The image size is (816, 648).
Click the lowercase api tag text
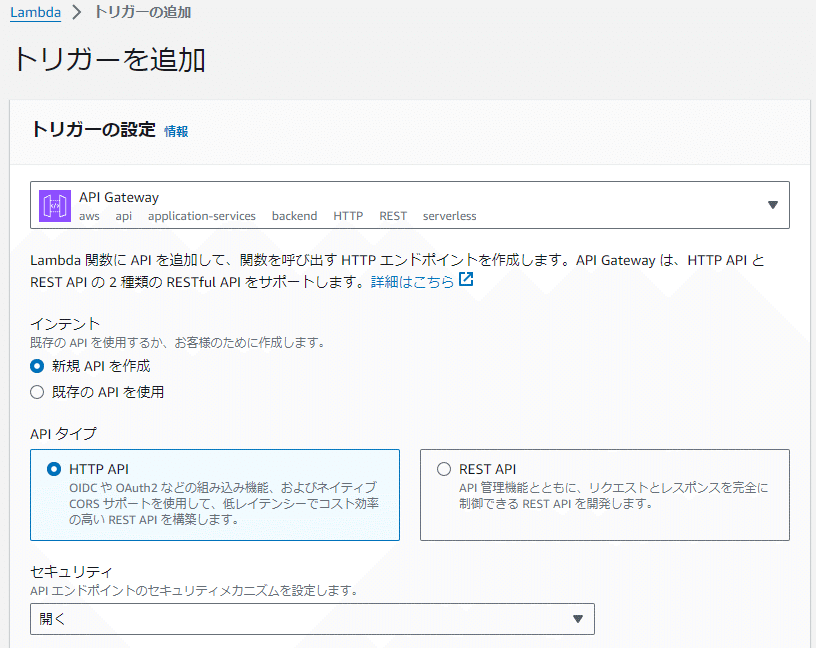point(124,216)
